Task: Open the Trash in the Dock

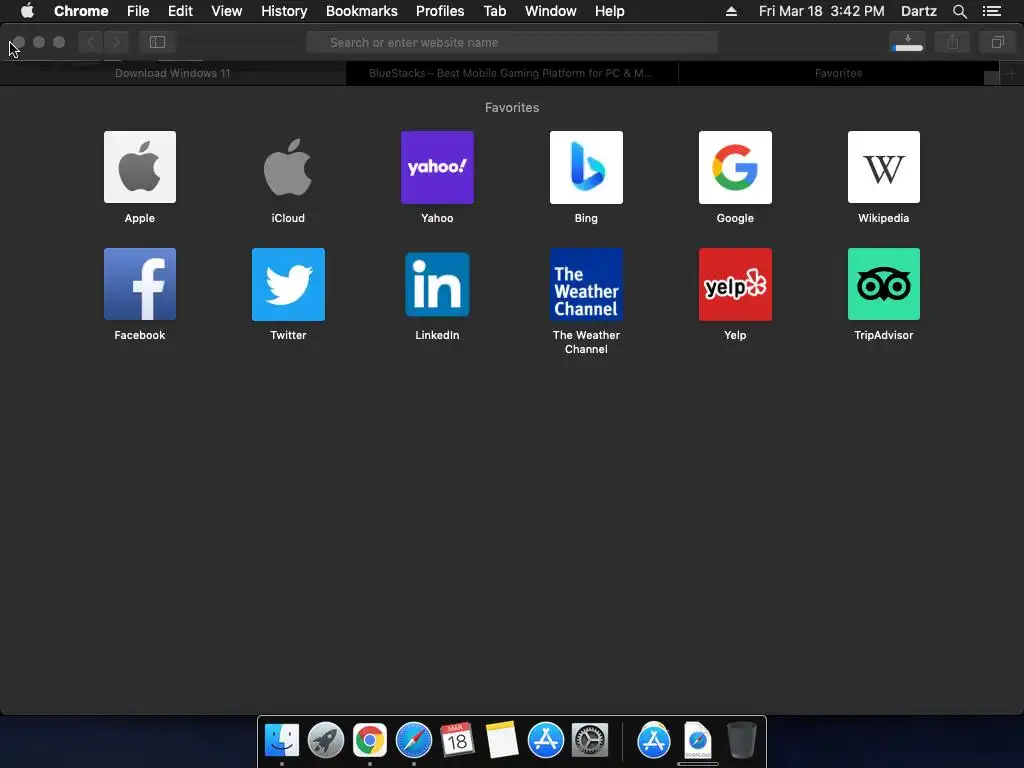Action: pos(742,740)
